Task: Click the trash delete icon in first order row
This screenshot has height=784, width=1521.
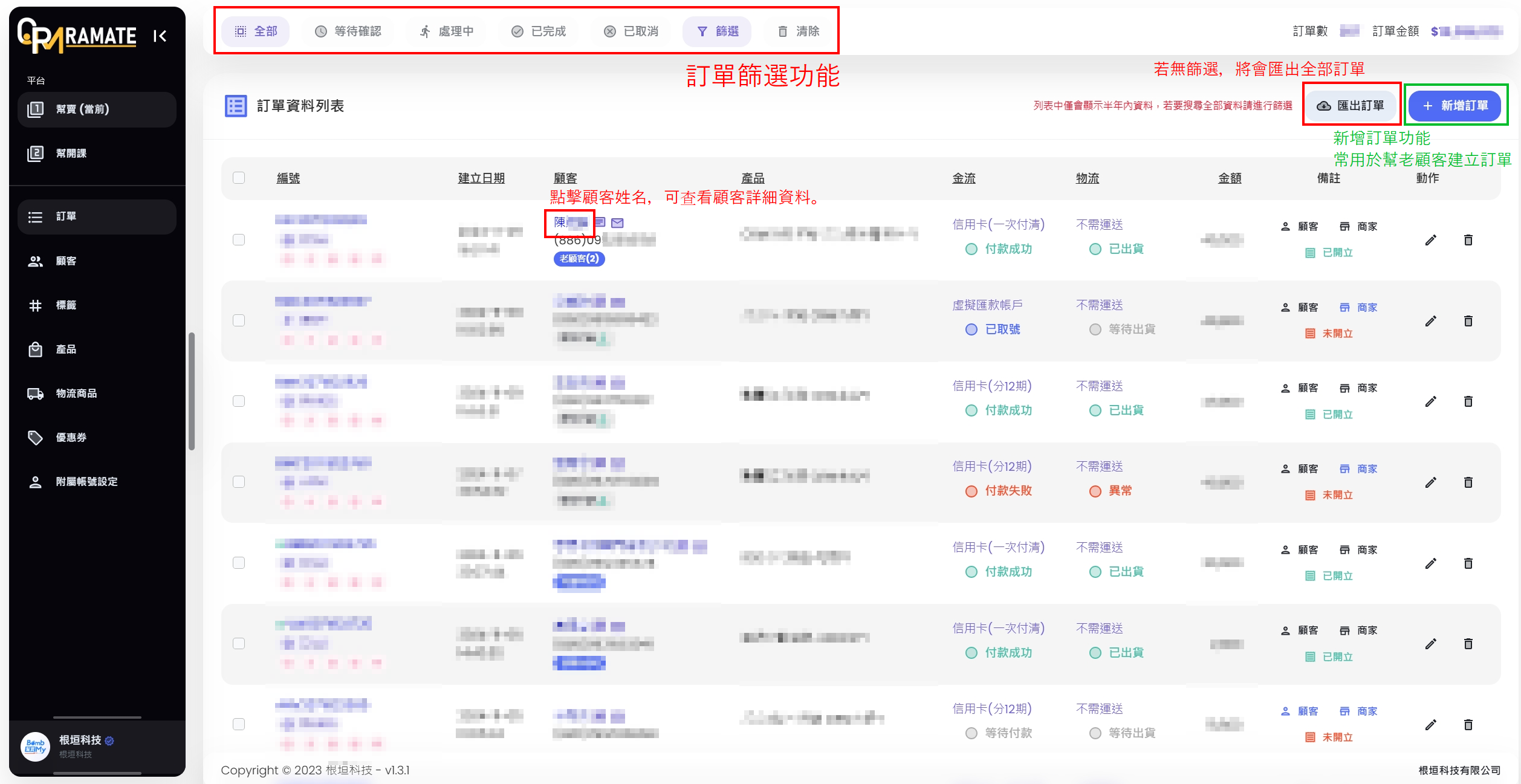Action: click(1468, 241)
